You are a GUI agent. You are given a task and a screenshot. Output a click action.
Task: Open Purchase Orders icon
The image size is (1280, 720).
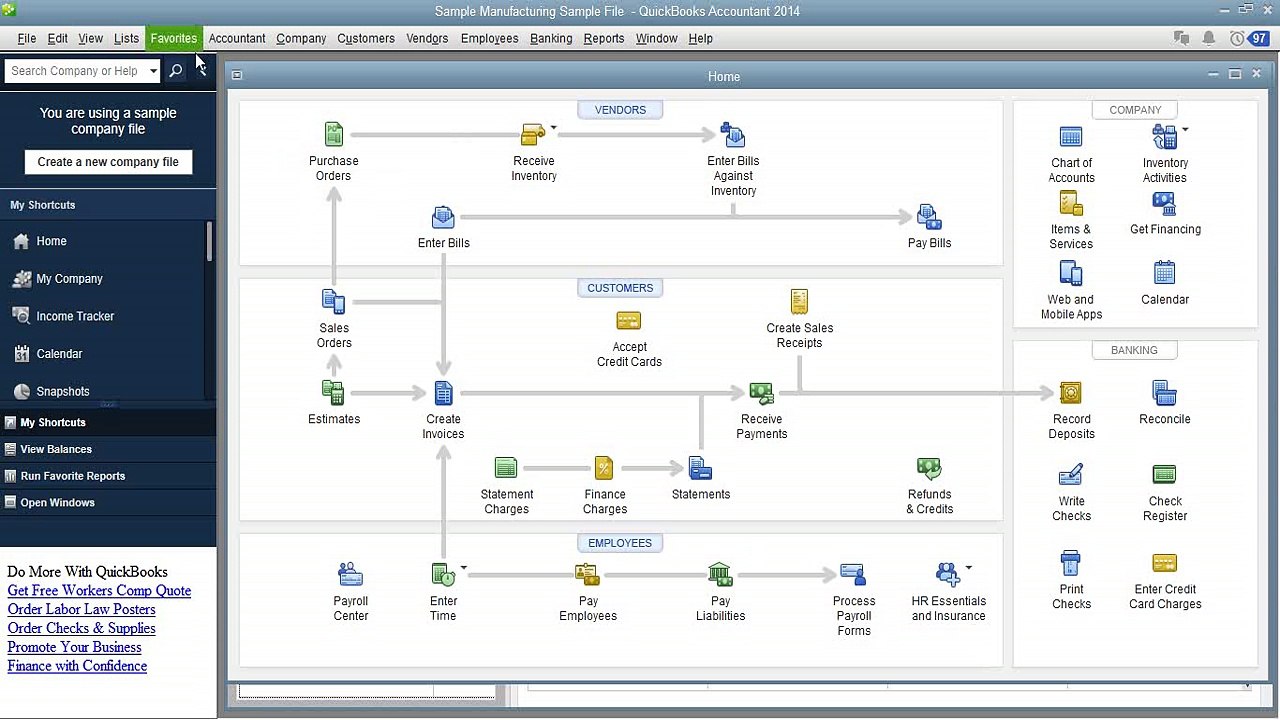334,134
